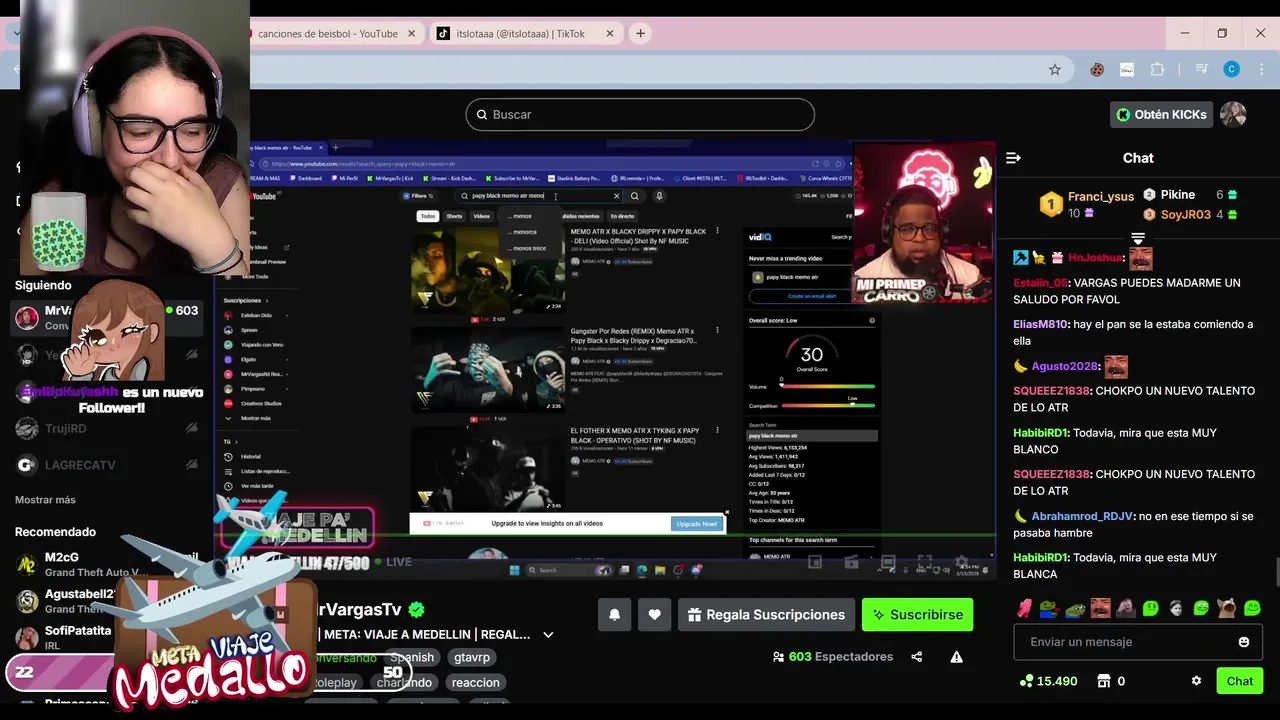
Task: Switch to canciones de beisbol YouTube tab
Action: [327, 33]
